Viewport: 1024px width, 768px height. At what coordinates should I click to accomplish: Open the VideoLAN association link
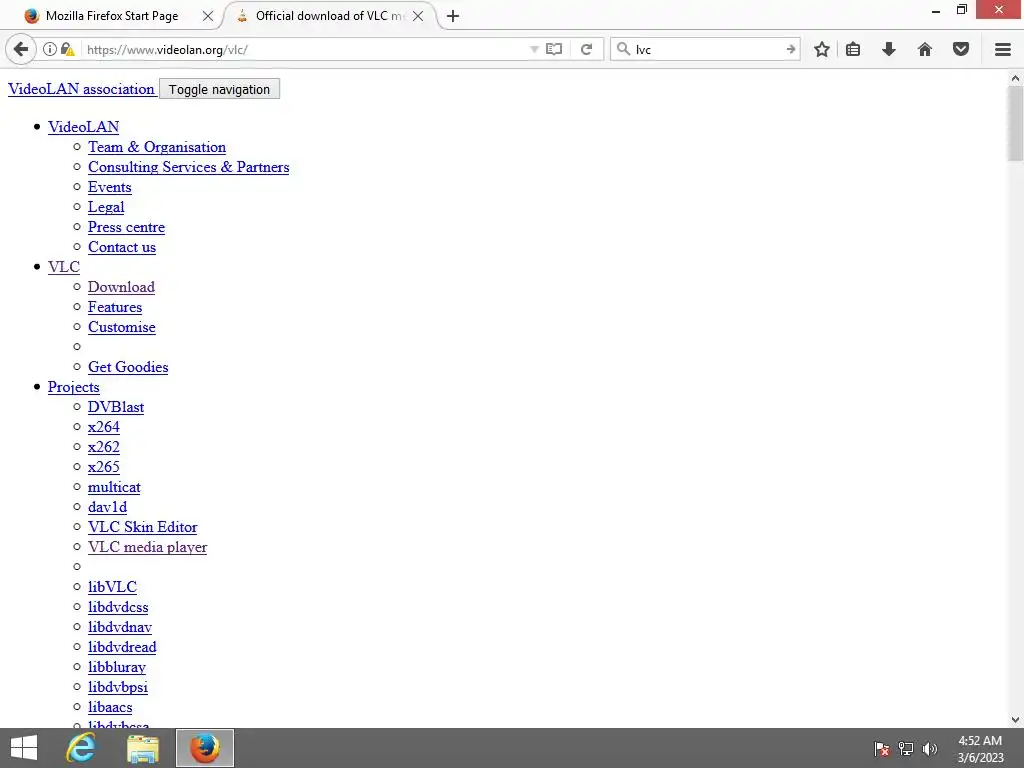coord(81,89)
